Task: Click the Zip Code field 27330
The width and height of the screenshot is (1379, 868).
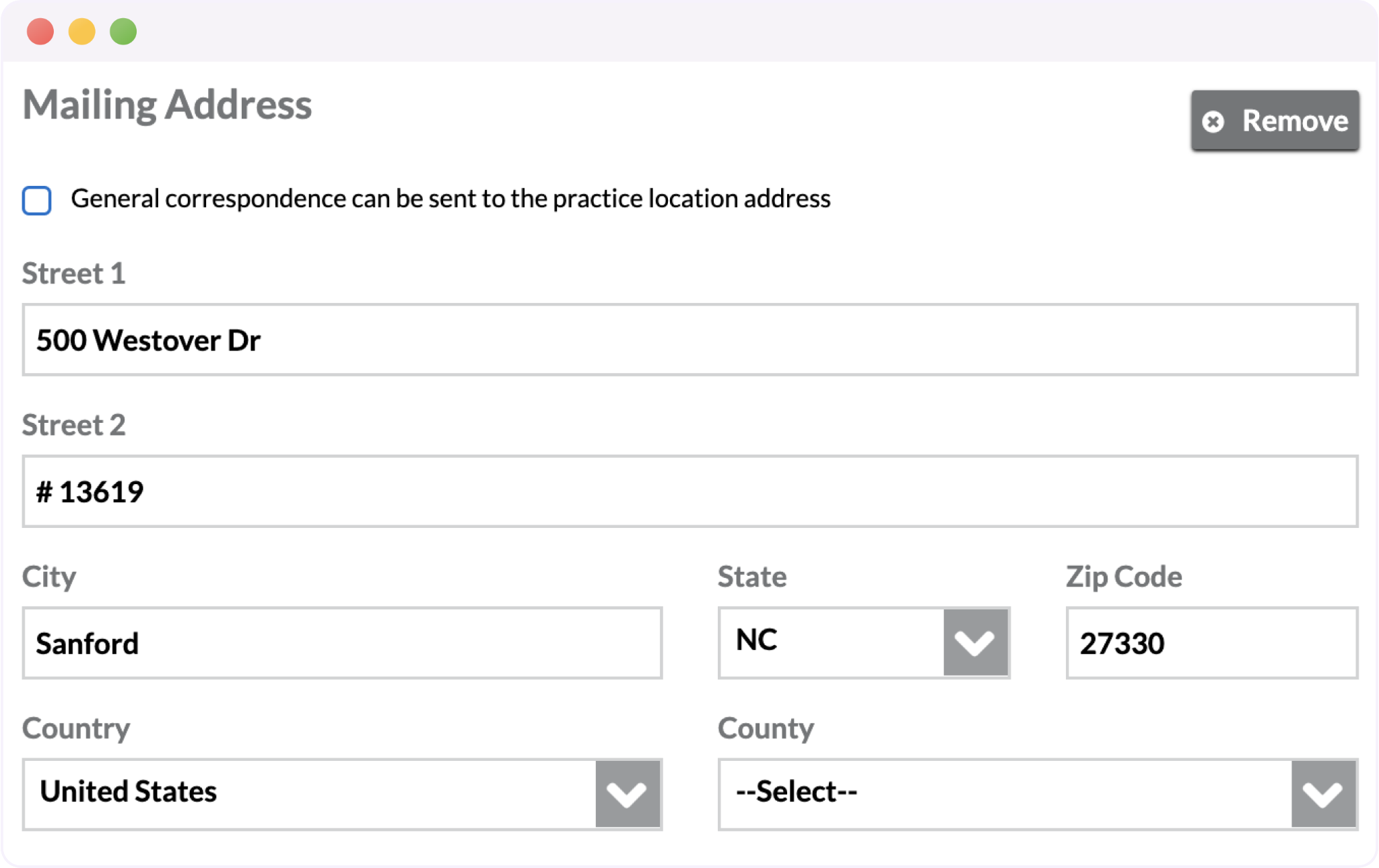Action: coord(1211,643)
